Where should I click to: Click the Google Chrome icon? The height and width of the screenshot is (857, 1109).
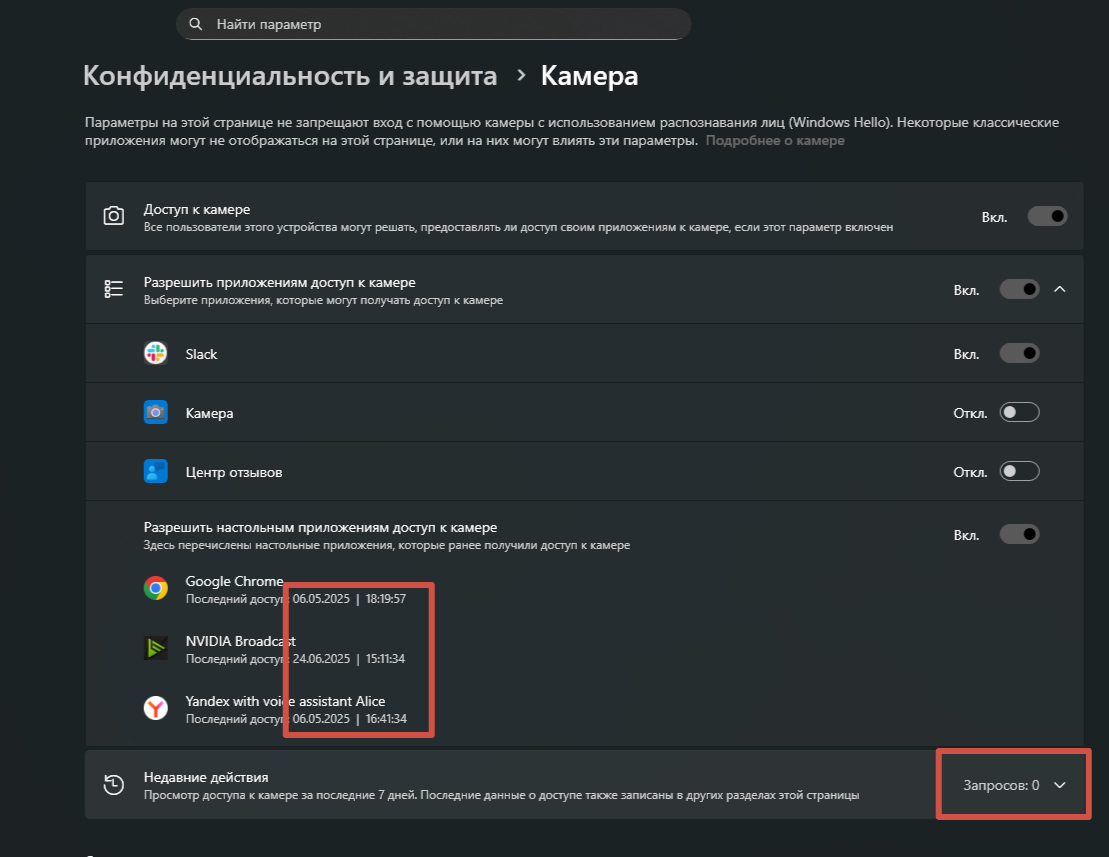click(155, 589)
